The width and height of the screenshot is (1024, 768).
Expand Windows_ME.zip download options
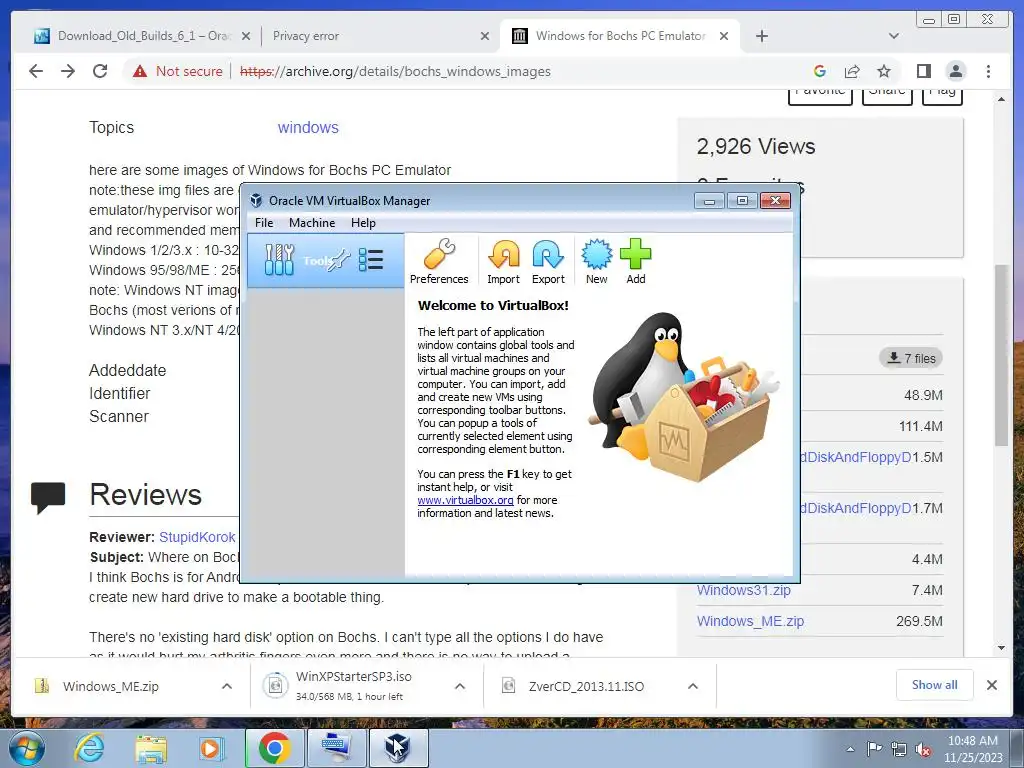[x=227, y=686]
